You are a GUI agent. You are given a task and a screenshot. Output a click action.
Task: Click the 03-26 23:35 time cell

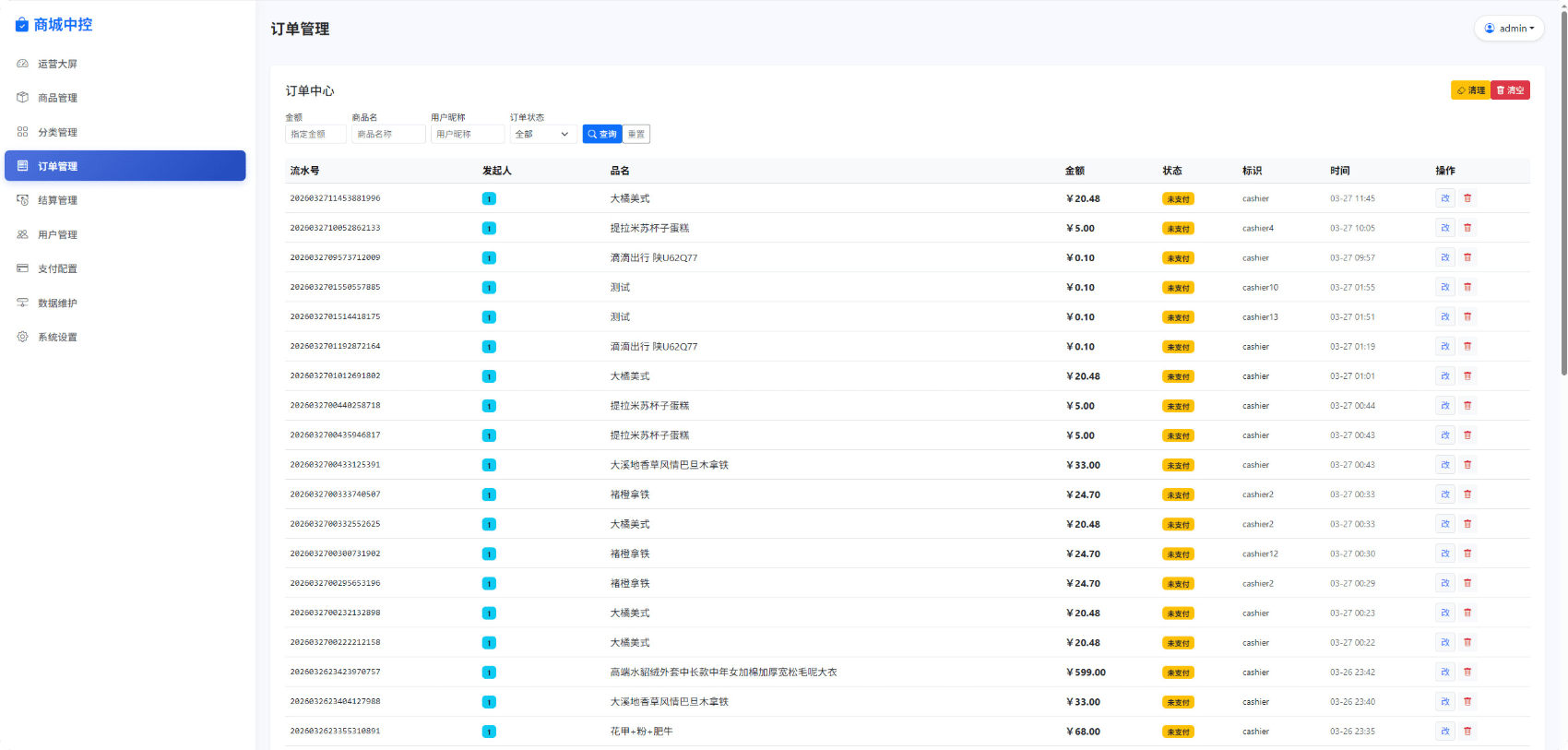coord(1352,732)
